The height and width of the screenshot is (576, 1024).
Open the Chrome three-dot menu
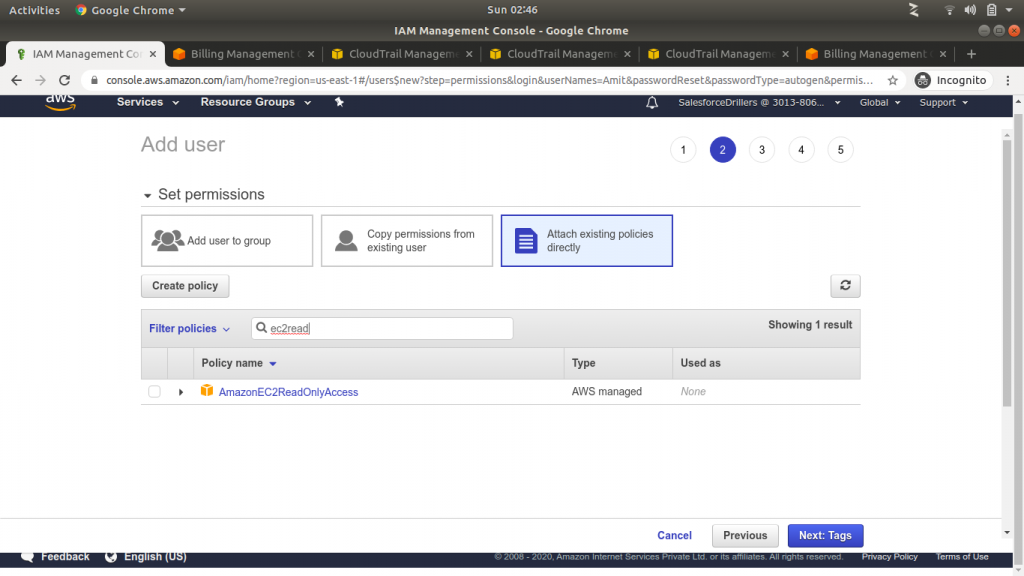[x=1008, y=80]
